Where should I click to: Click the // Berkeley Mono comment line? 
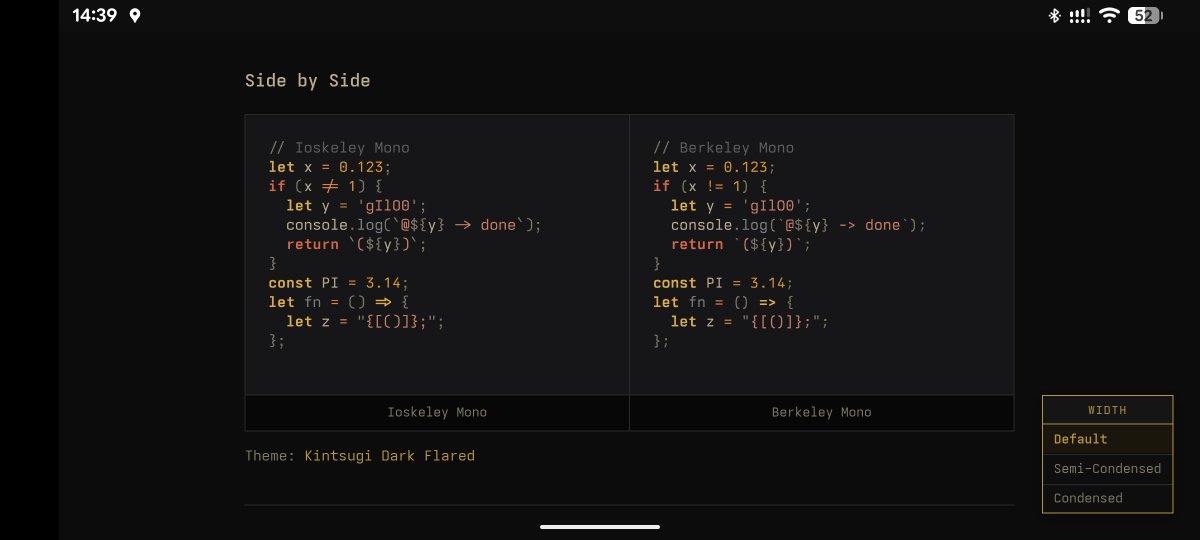coord(724,148)
